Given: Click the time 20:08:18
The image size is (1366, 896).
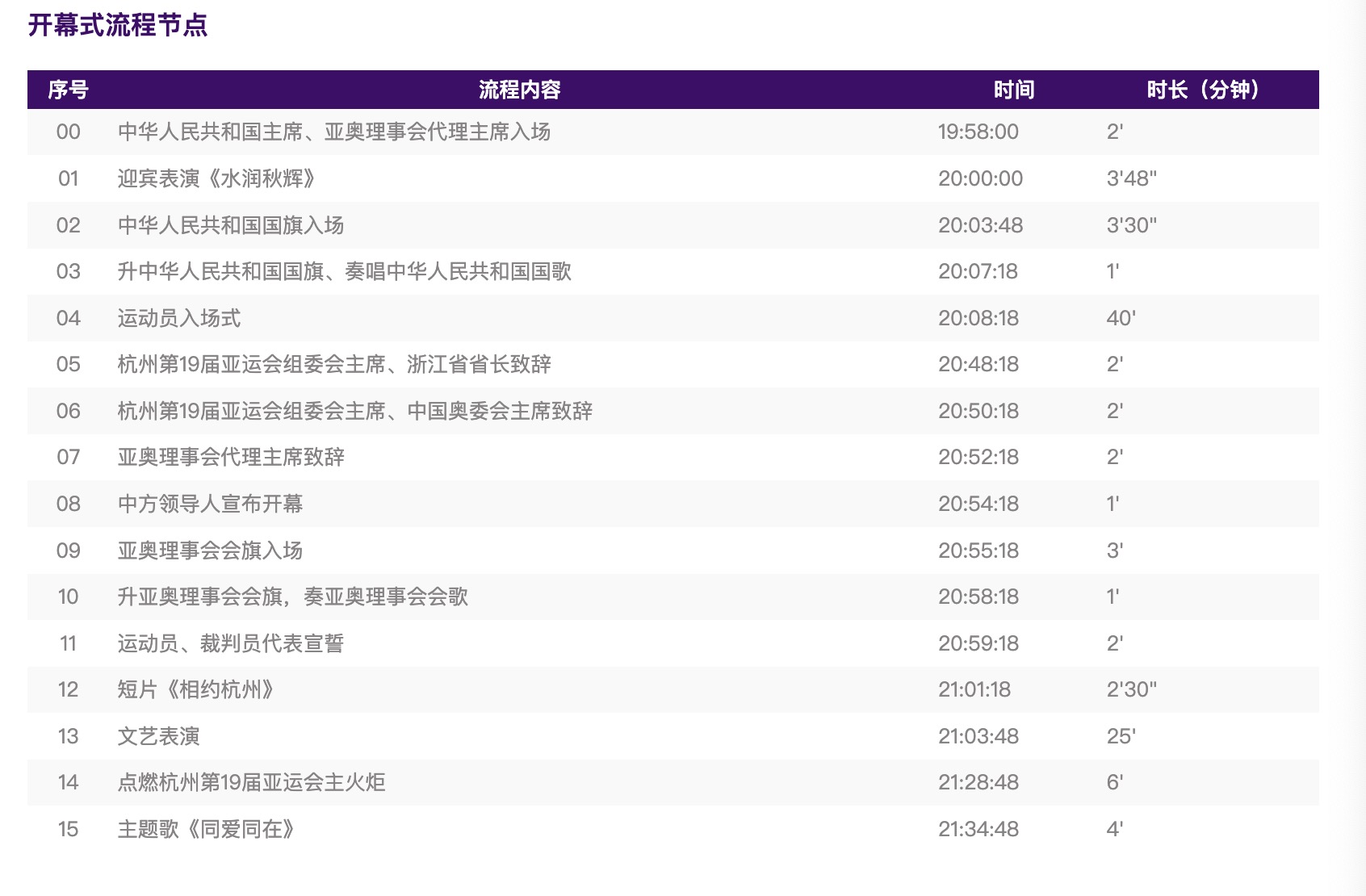Looking at the screenshot, I should click(x=978, y=318).
